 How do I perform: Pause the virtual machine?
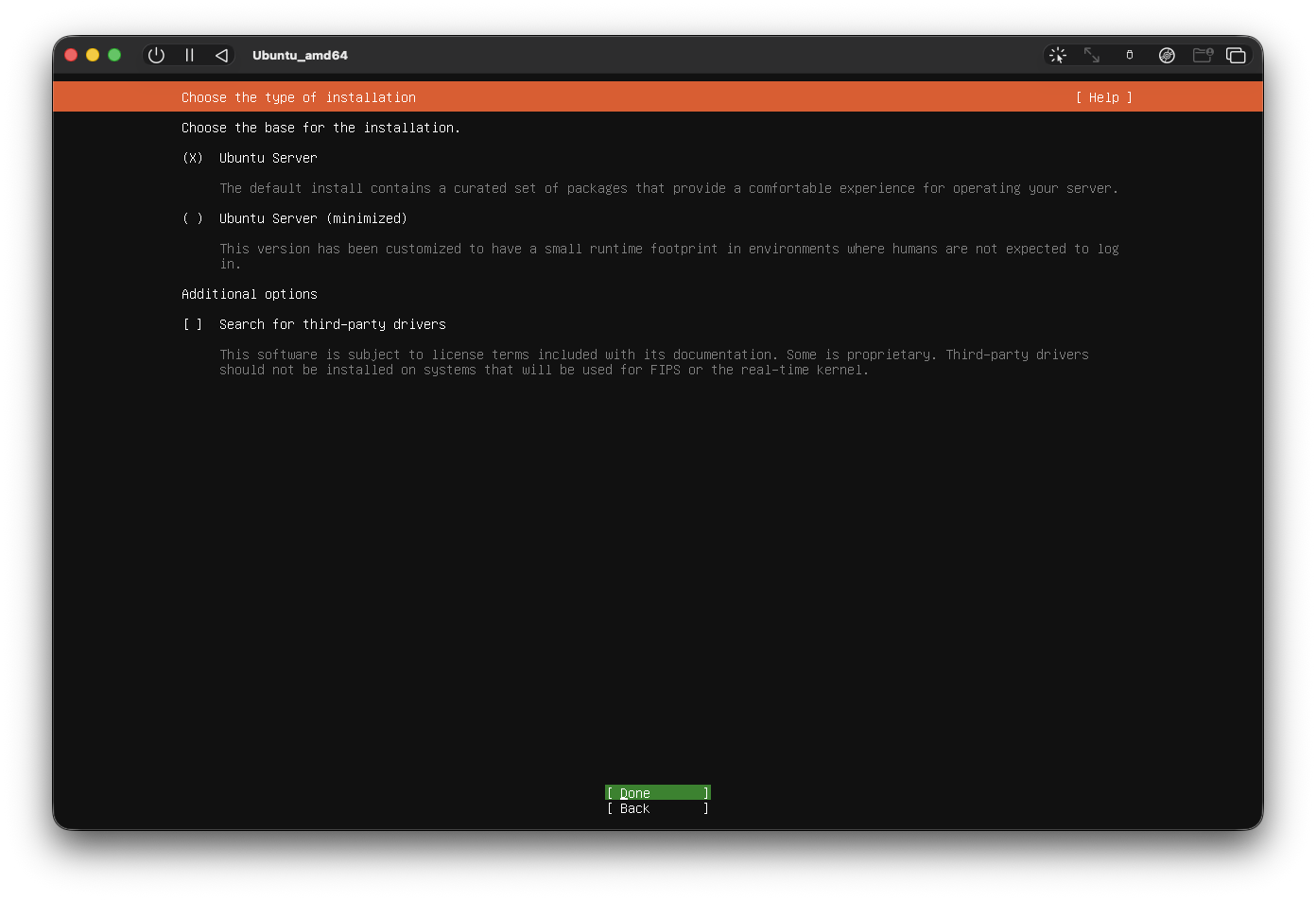coord(189,55)
